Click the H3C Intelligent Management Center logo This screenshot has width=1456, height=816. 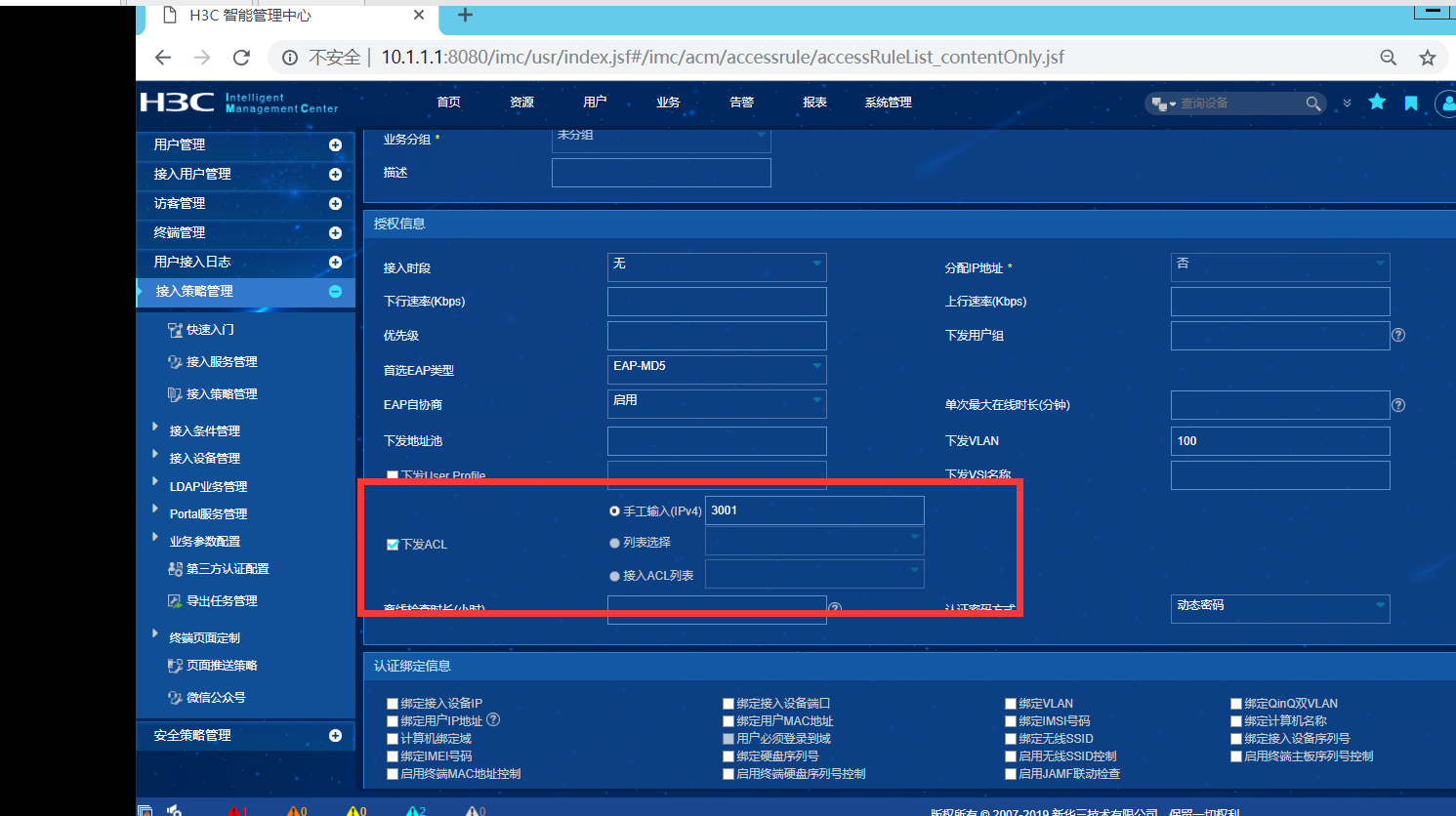click(x=239, y=102)
